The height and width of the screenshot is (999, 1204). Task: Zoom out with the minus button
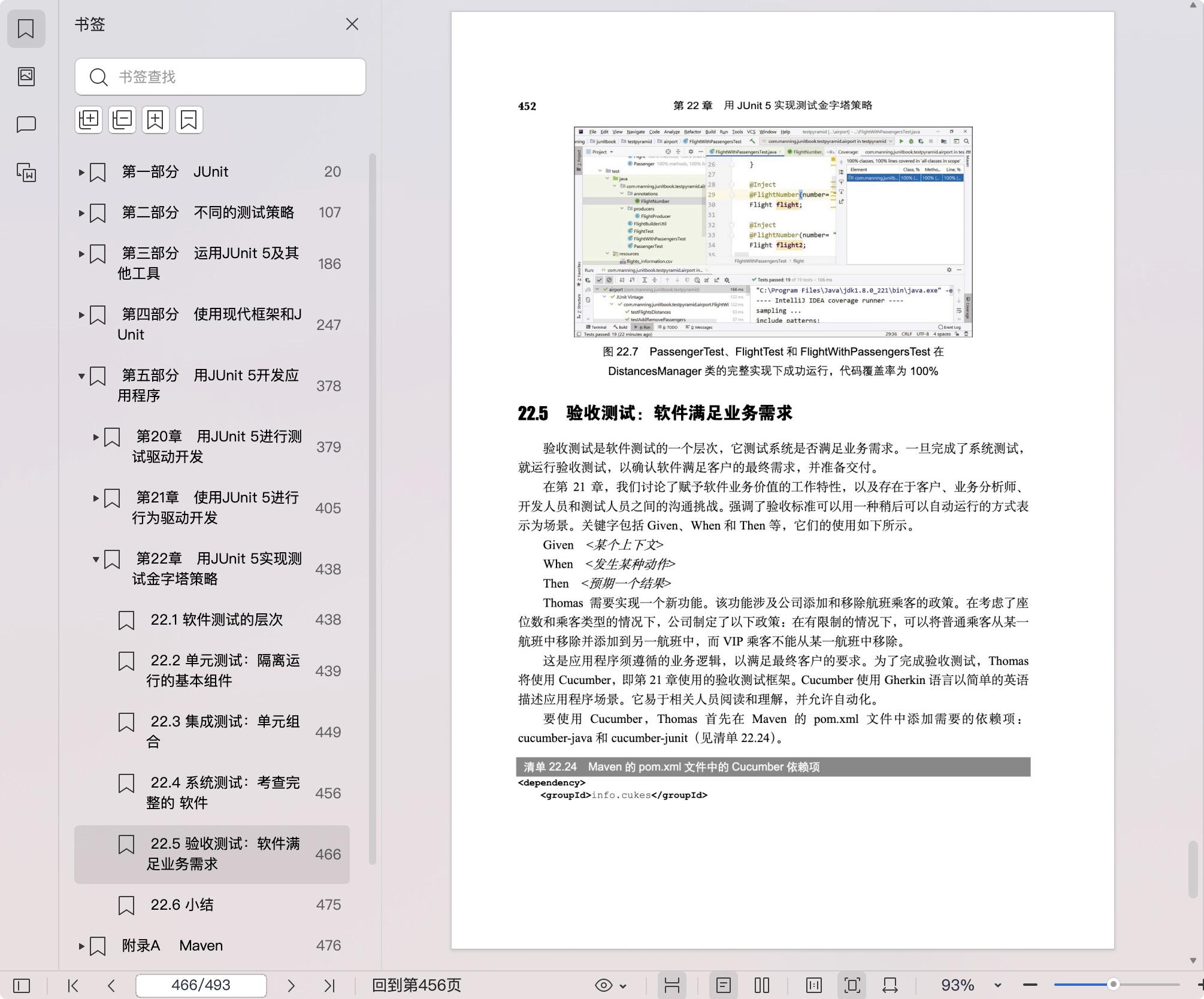1030,985
